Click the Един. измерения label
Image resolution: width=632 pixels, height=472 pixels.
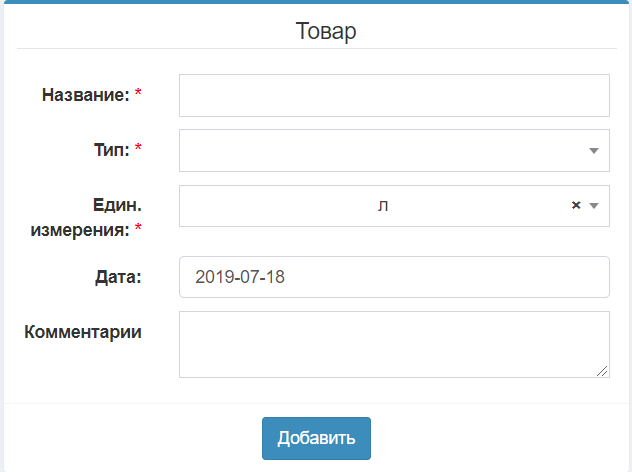coord(86,218)
